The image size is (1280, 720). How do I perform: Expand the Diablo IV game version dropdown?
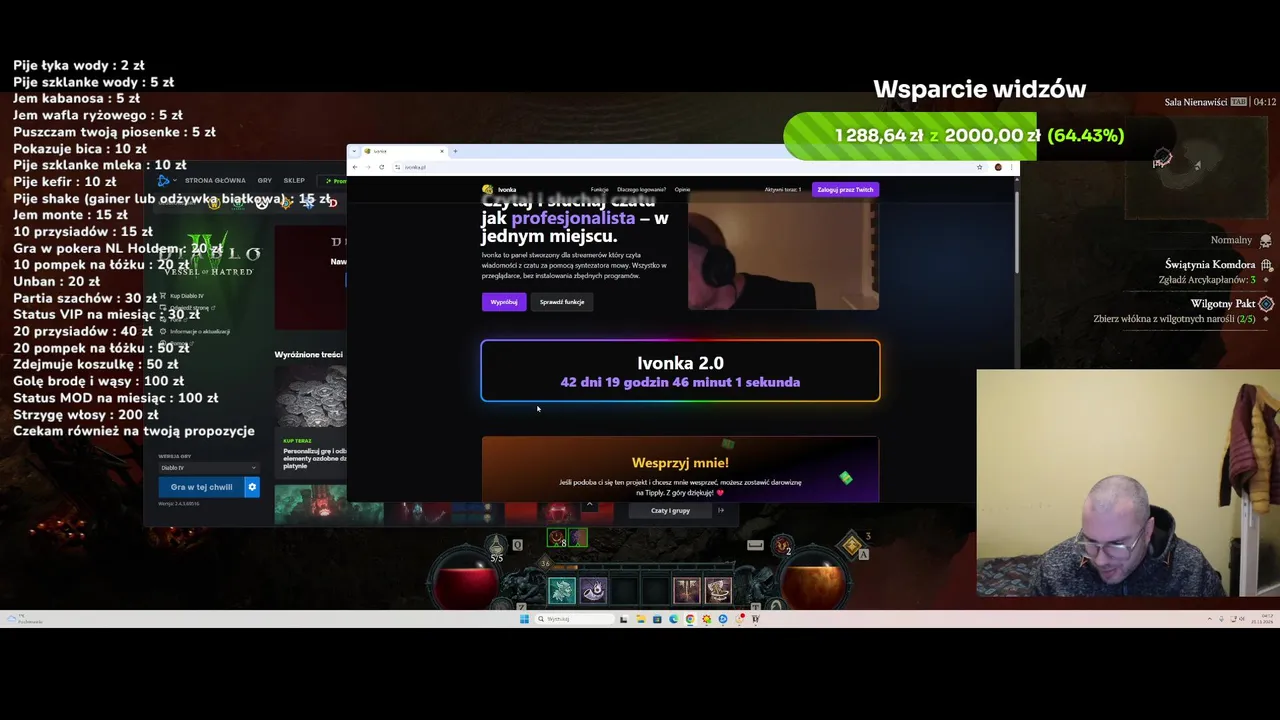coord(208,467)
